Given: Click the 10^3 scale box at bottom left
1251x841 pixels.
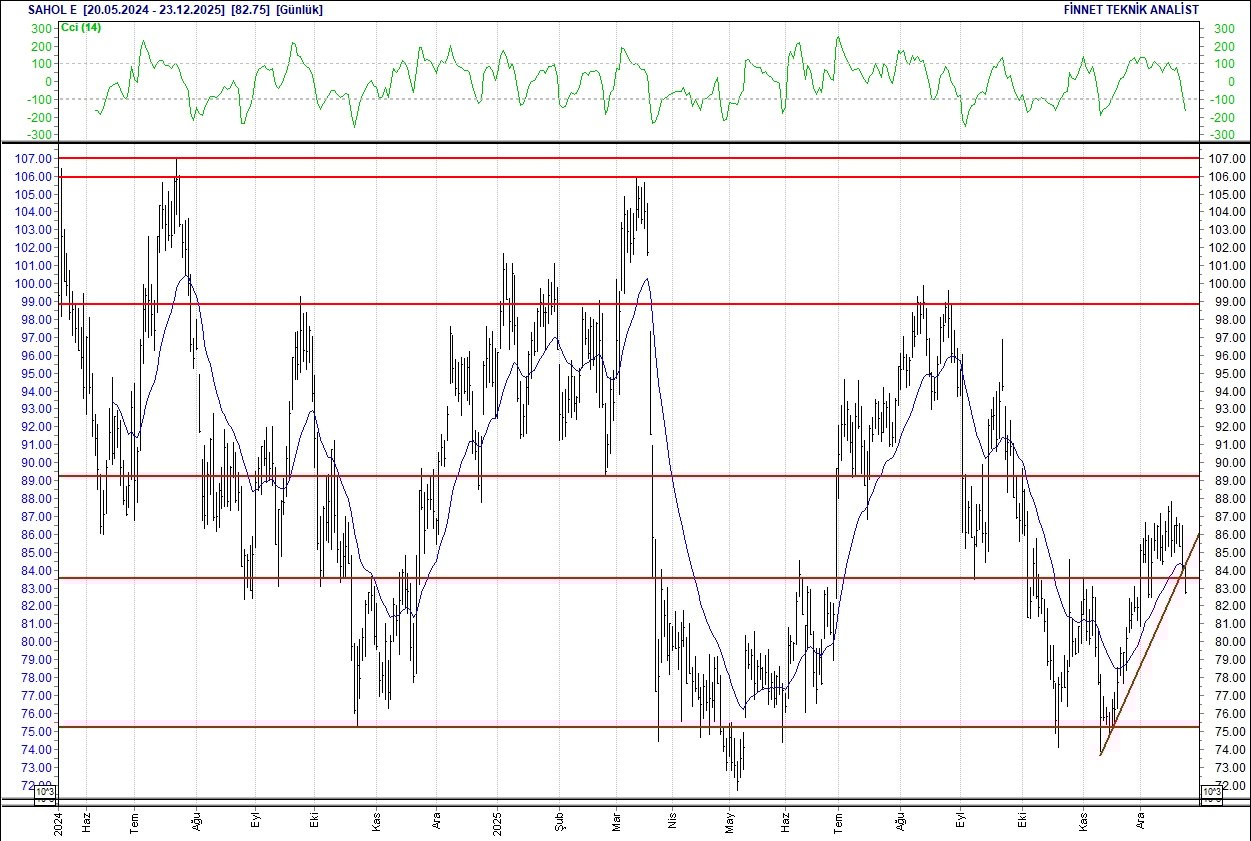Looking at the screenshot, I should [44, 792].
